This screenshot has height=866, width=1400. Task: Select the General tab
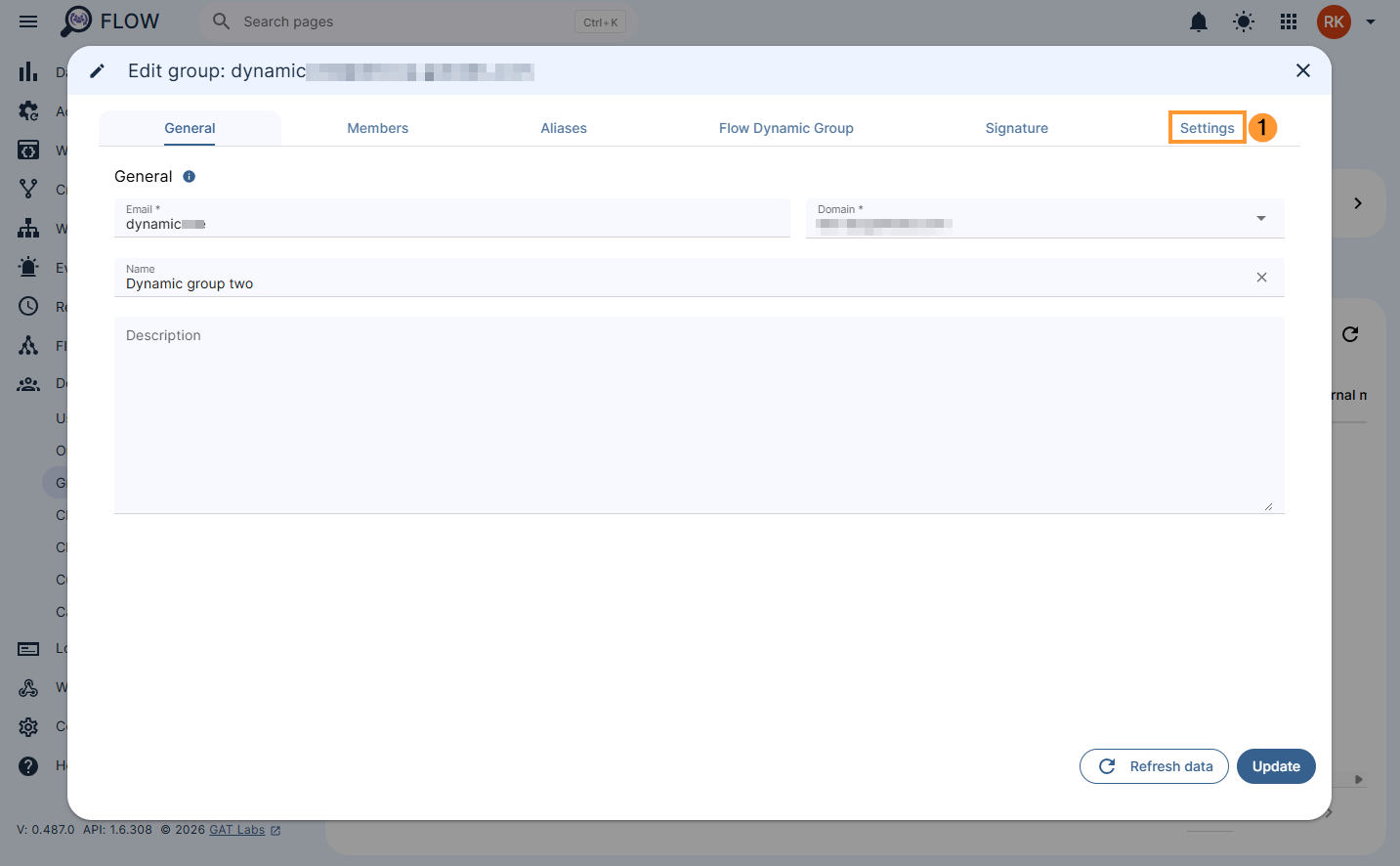pos(190,128)
